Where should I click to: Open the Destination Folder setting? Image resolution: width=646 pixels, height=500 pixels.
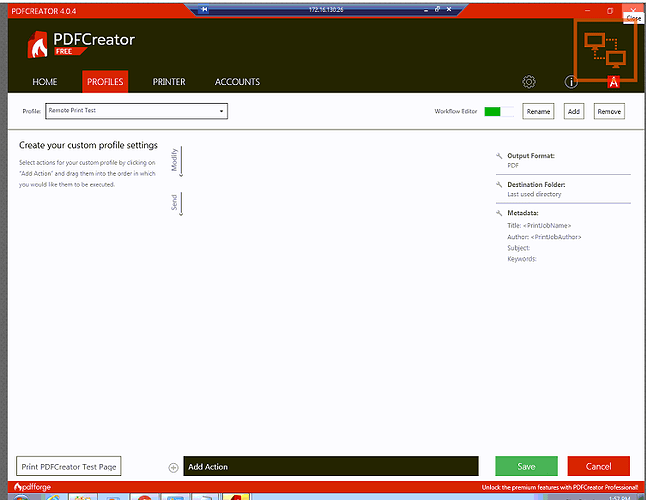tap(536, 185)
